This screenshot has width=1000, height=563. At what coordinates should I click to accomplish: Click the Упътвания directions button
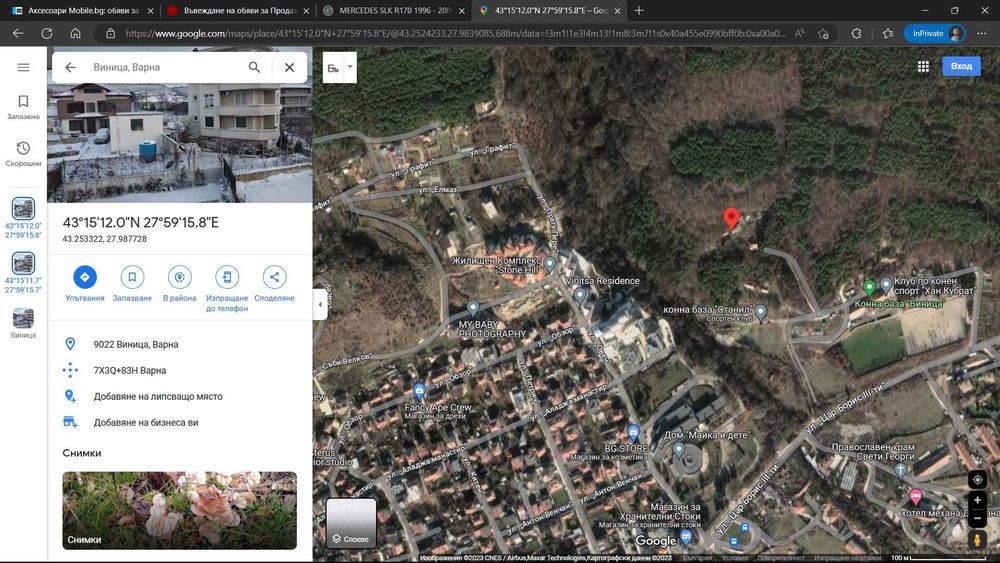(85, 284)
